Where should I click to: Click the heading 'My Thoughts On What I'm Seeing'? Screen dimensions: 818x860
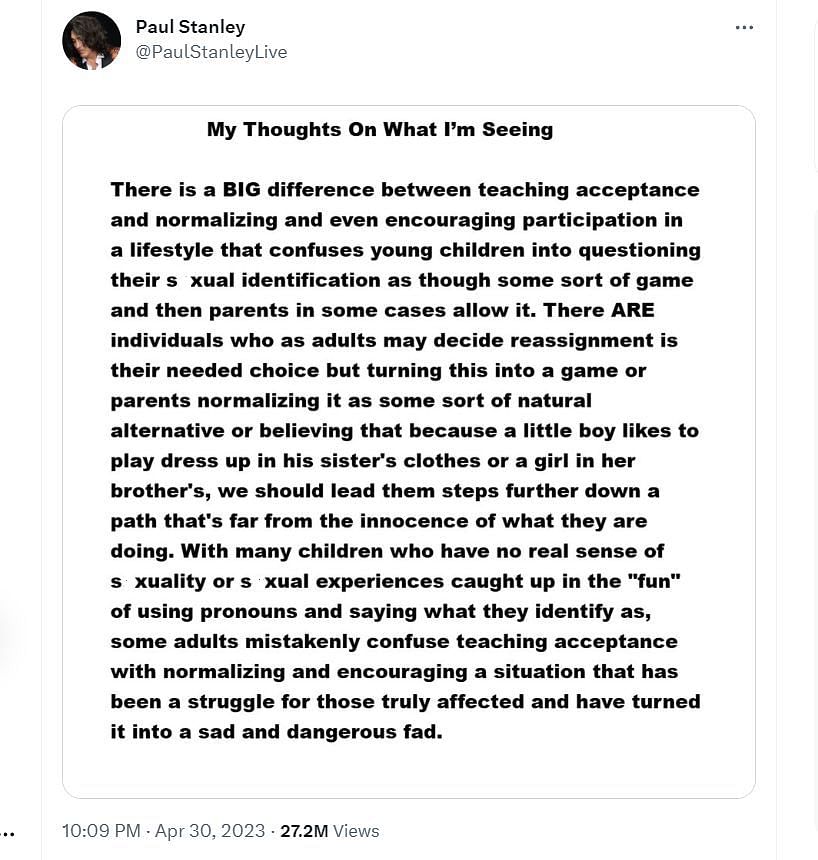click(x=380, y=129)
